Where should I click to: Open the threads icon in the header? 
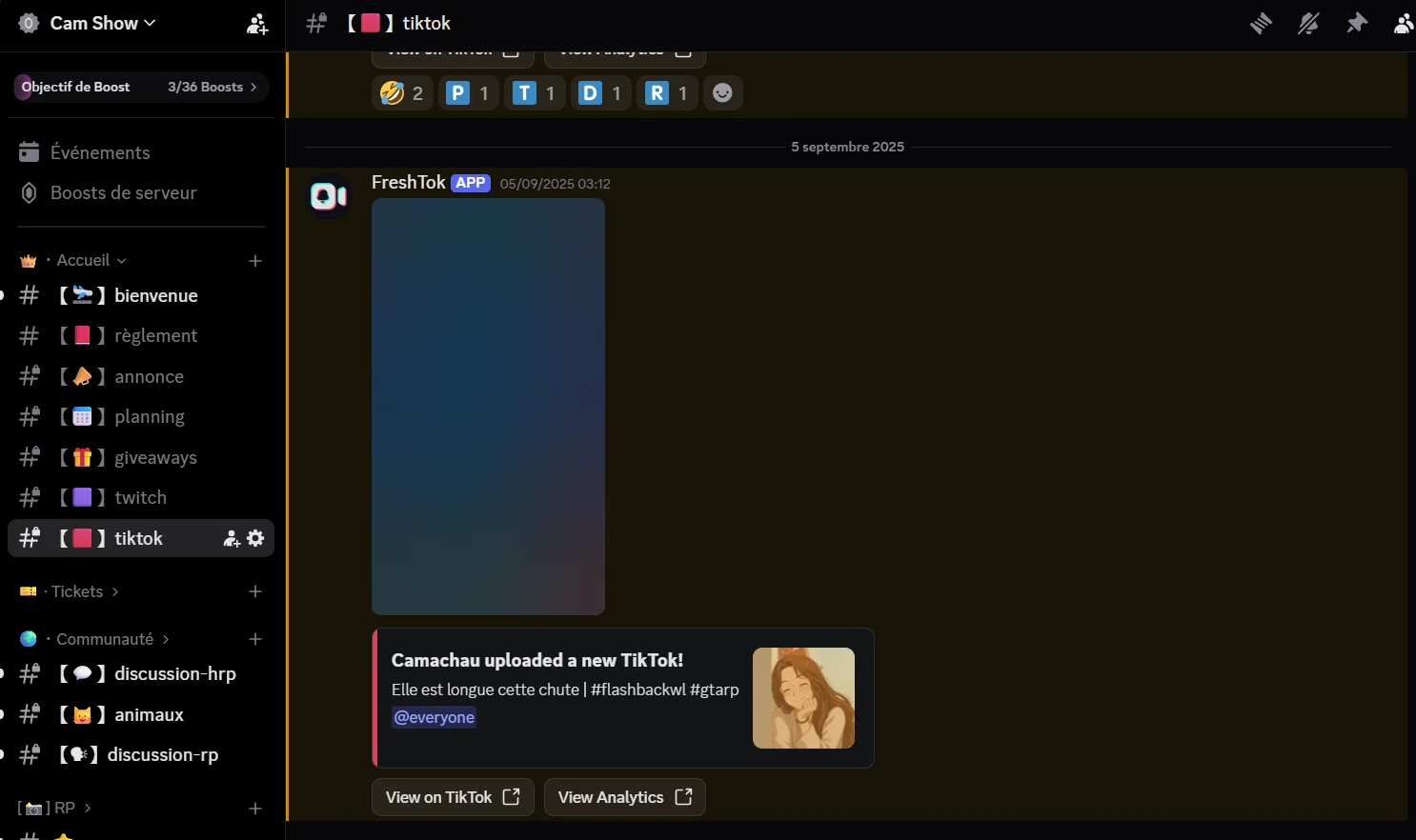(1261, 23)
